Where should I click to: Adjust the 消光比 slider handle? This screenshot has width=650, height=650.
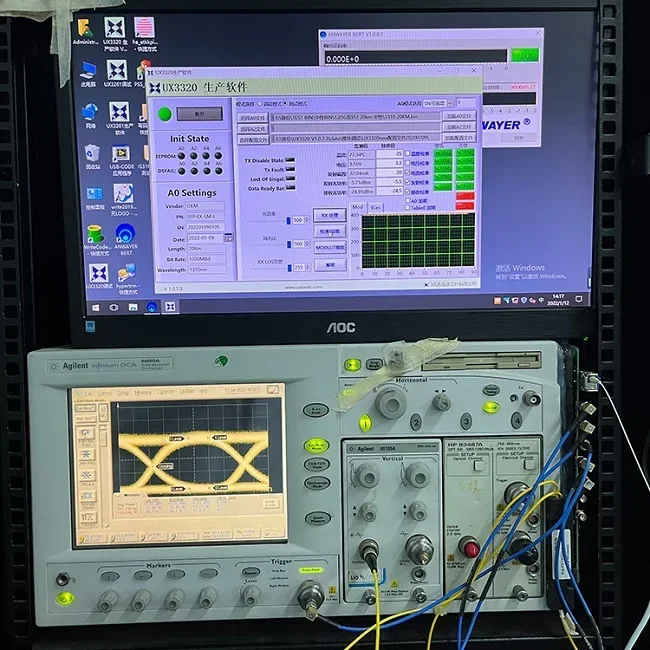[x=289, y=245]
